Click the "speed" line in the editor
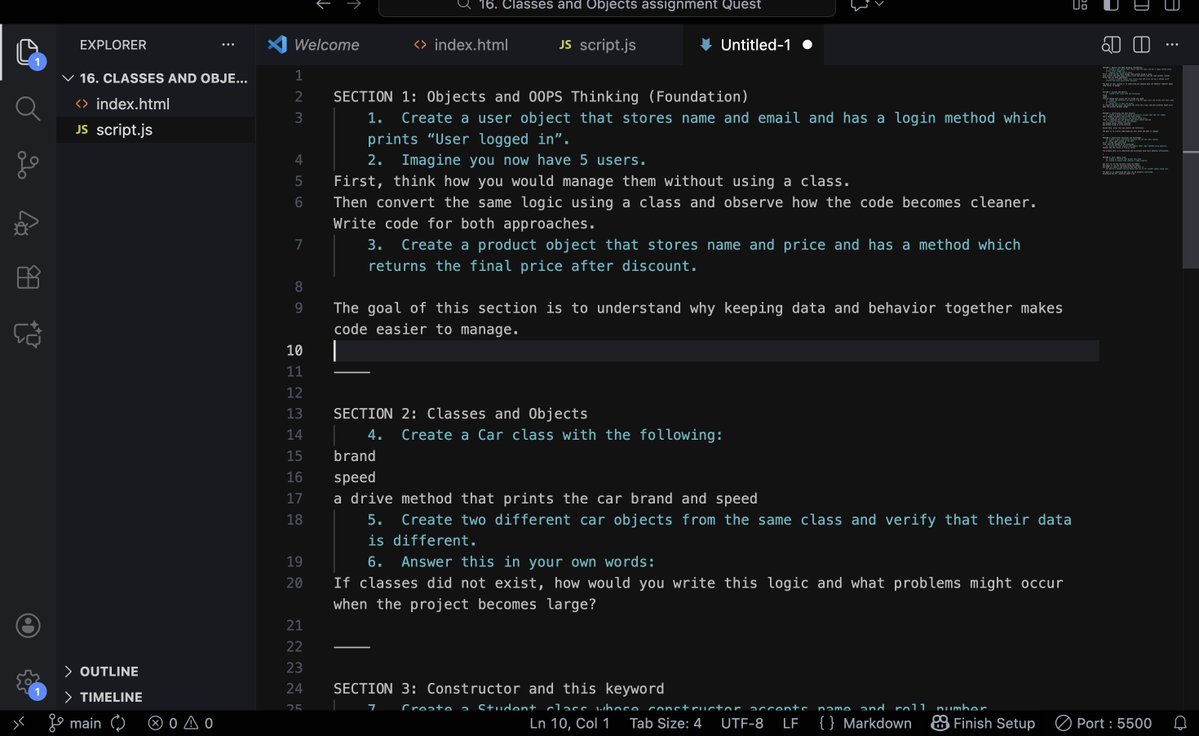The image size is (1199, 736). pyautogui.click(x=354, y=477)
